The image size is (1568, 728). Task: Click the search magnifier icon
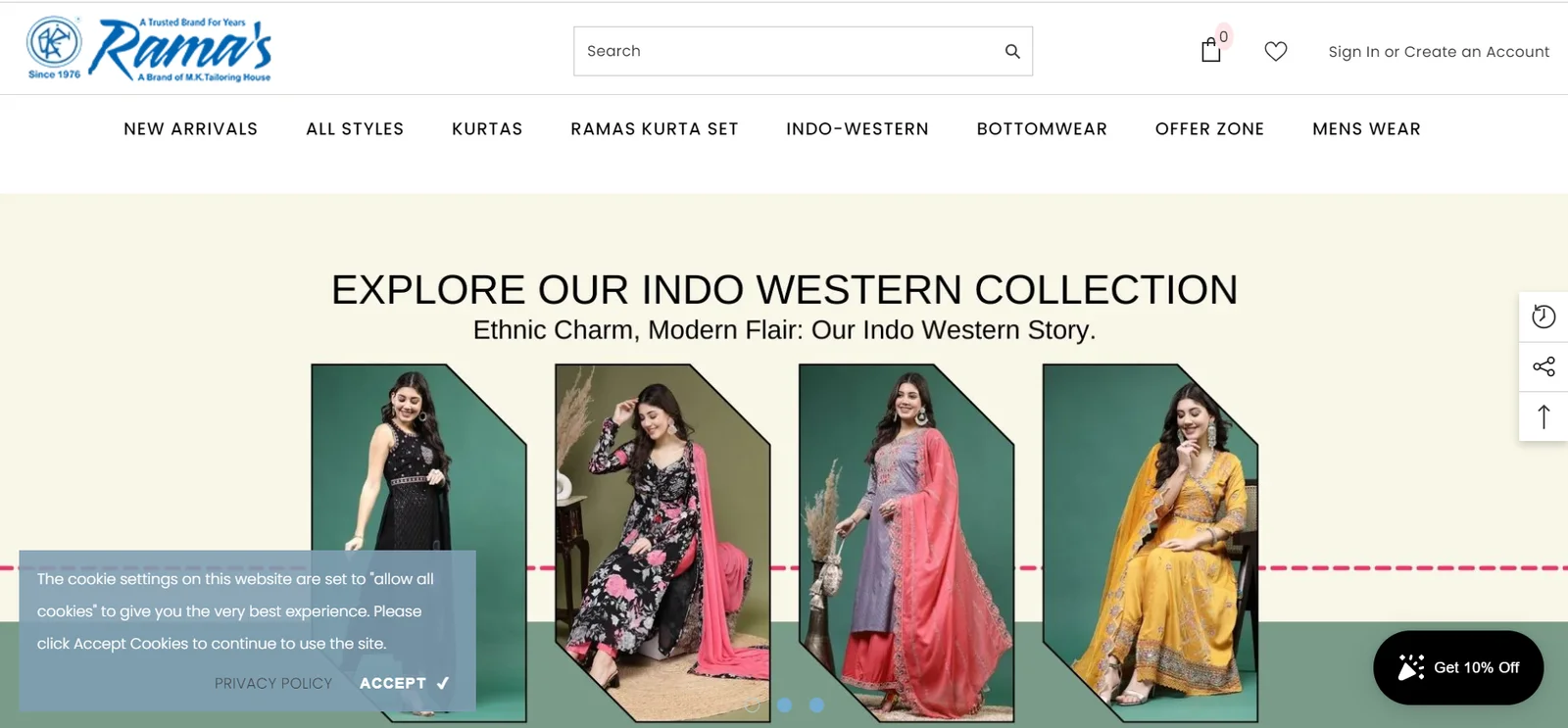point(1012,51)
